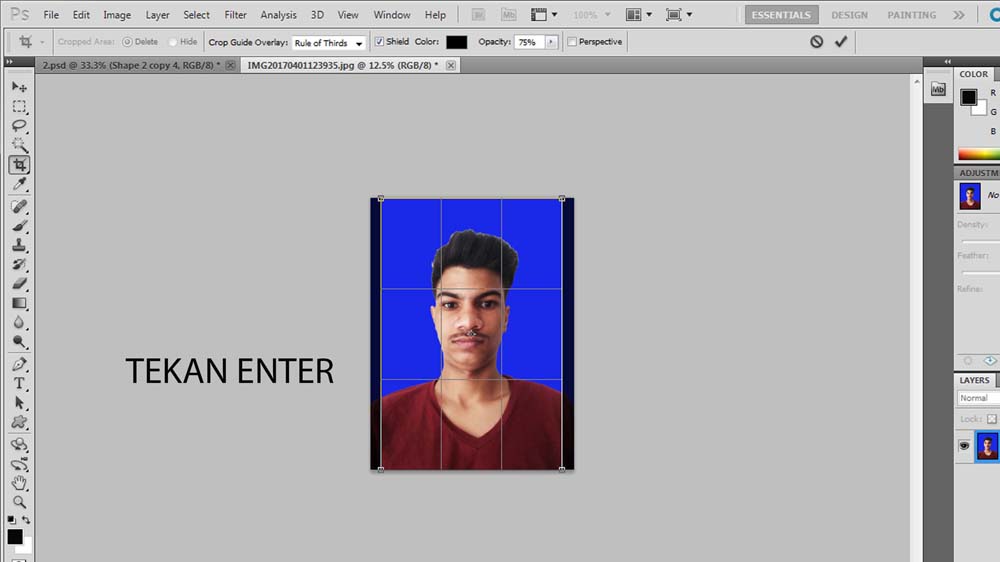Open the File menu
Screen dimensions: 1000x562
point(51,15)
